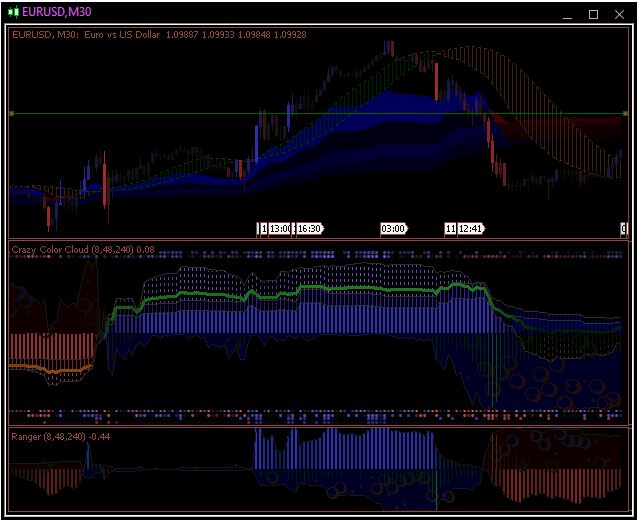Click the EURUSD,M30 window title text
Viewport: 639px width, 520px height.
tap(57, 12)
